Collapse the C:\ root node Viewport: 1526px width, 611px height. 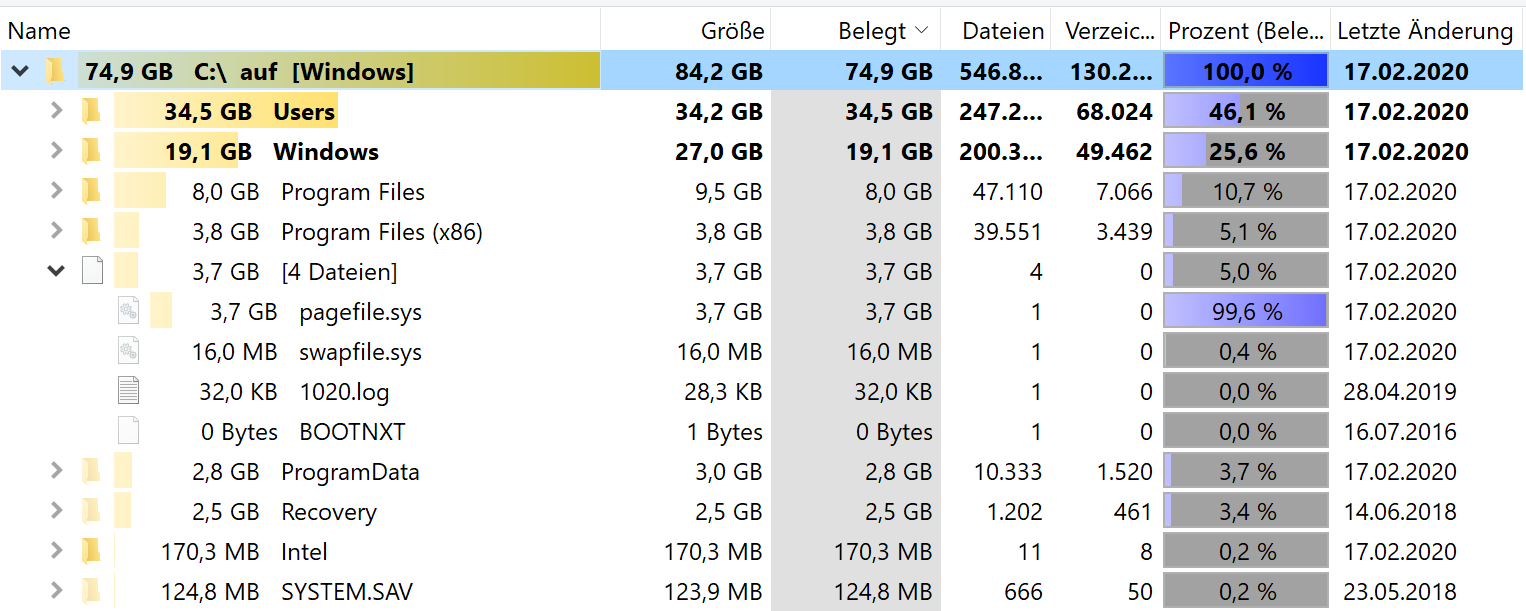(x=20, y=71)
